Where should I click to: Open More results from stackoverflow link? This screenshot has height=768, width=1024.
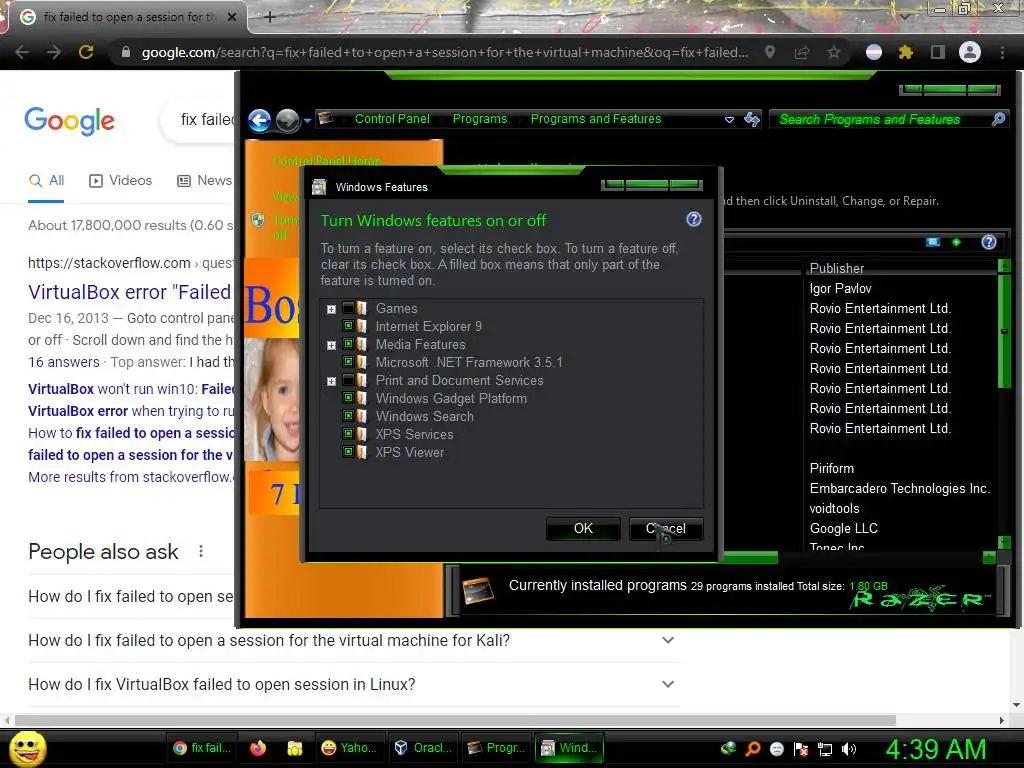[x=131, y=477]
